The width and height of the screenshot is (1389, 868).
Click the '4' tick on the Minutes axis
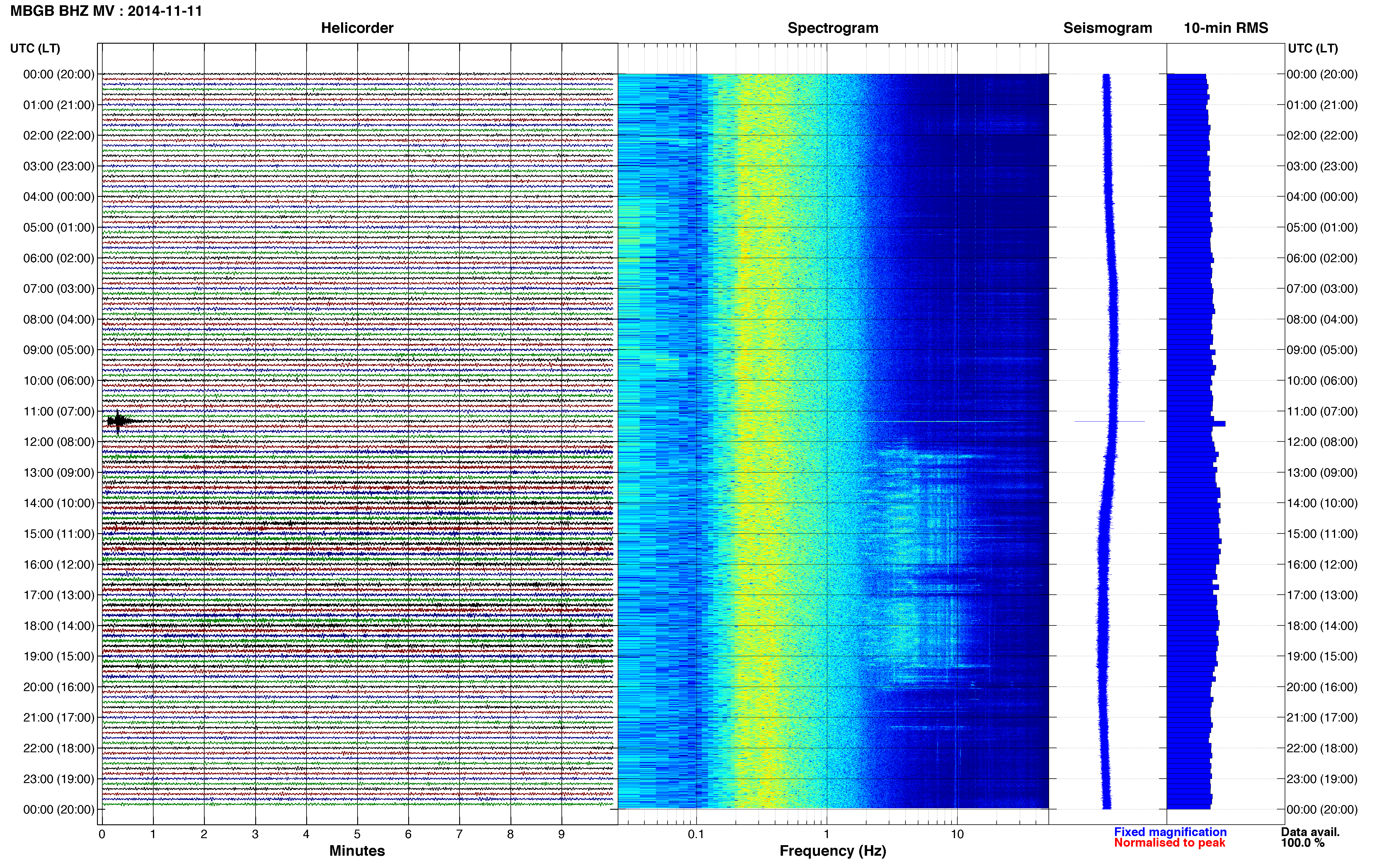click(x=306, y=834)
